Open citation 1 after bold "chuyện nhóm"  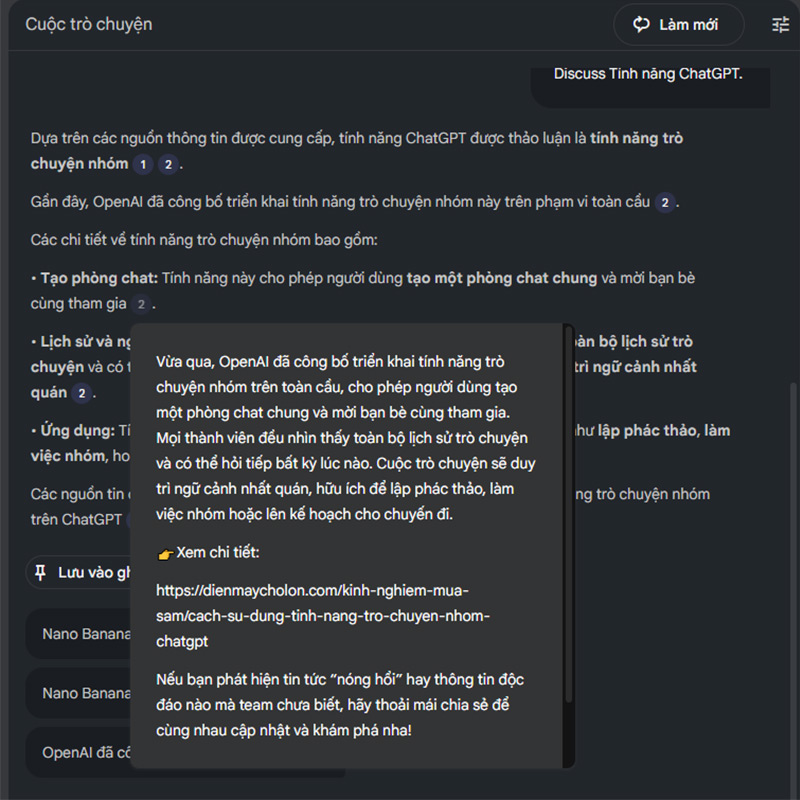pos(144,165)
